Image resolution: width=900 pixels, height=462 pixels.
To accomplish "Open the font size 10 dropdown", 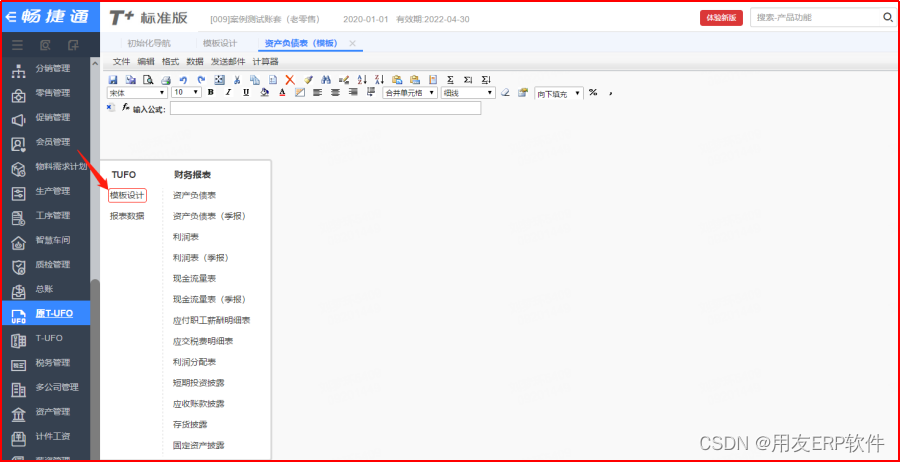I will pos(187,92).
